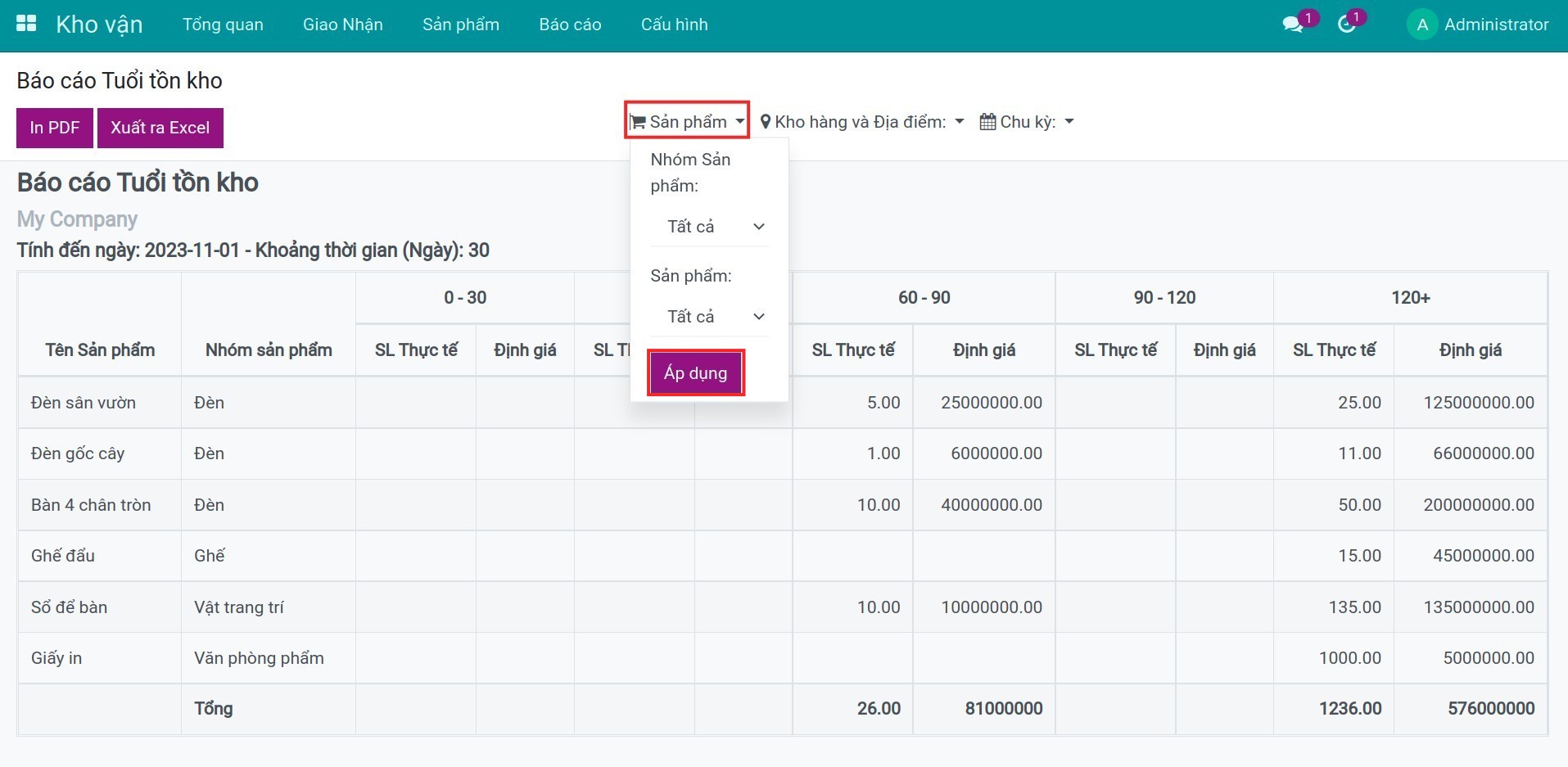Click the In PDF button

(55, 128)
